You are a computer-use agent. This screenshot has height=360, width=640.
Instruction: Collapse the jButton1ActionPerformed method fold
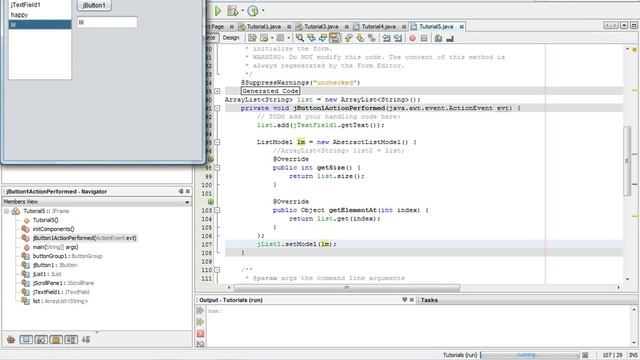pyautogui.click(x=217, y=108)
